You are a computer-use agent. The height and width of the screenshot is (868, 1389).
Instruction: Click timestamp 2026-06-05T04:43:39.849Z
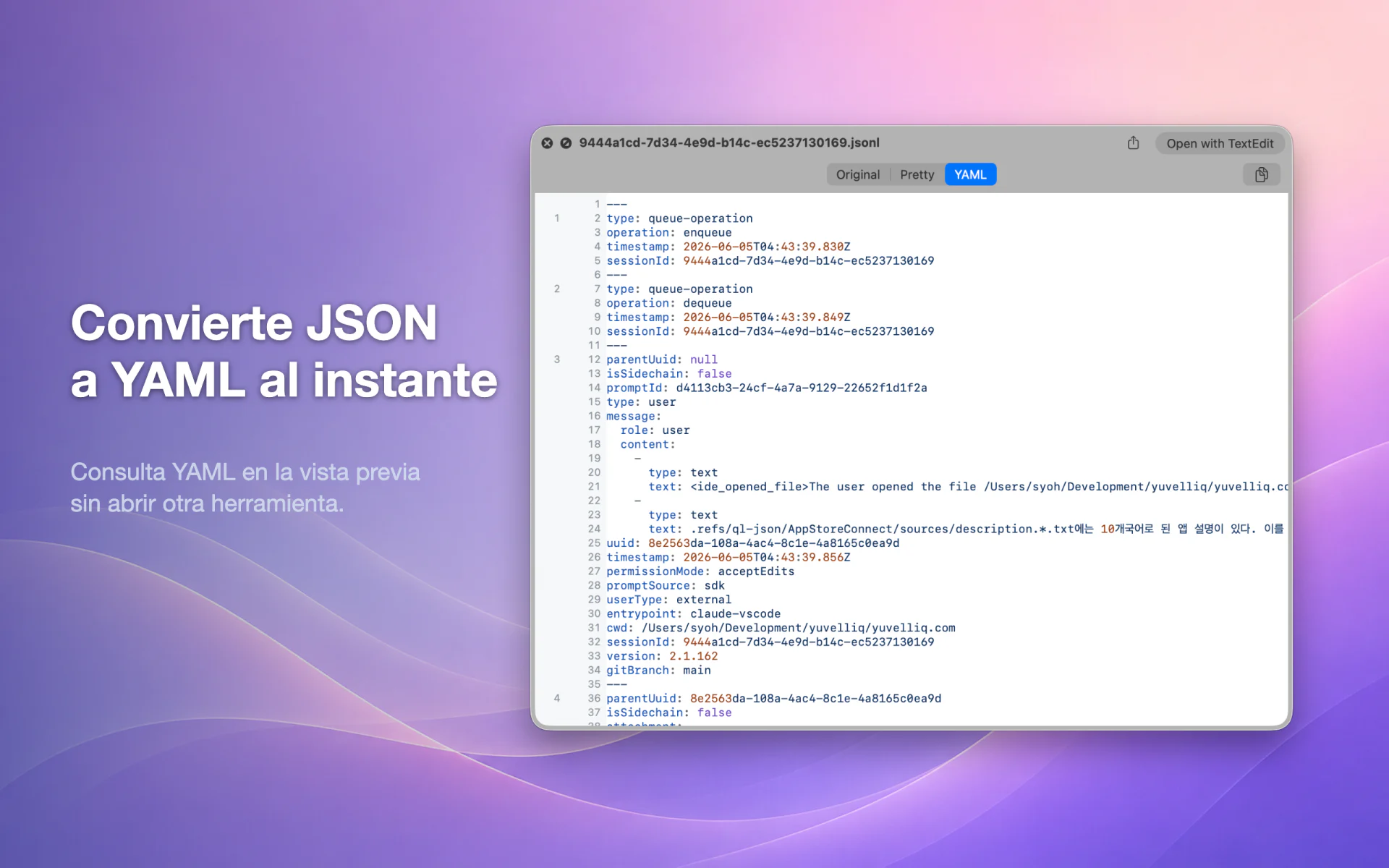[x=767, y=318]
